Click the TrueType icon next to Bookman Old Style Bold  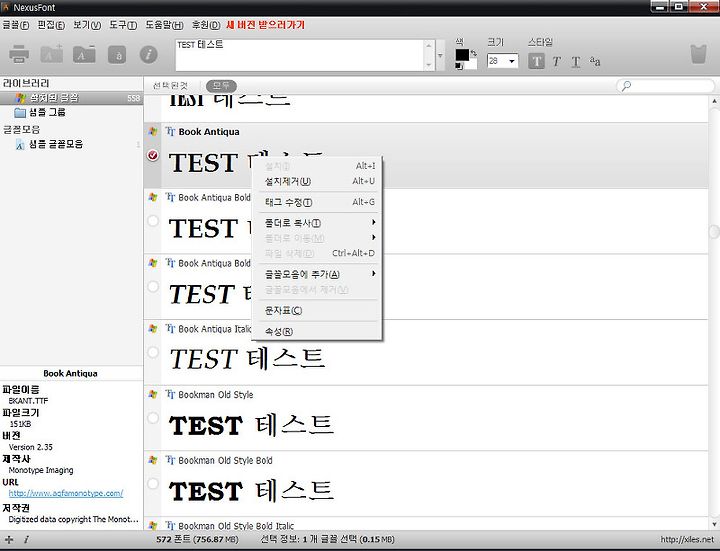coord(170,460)
